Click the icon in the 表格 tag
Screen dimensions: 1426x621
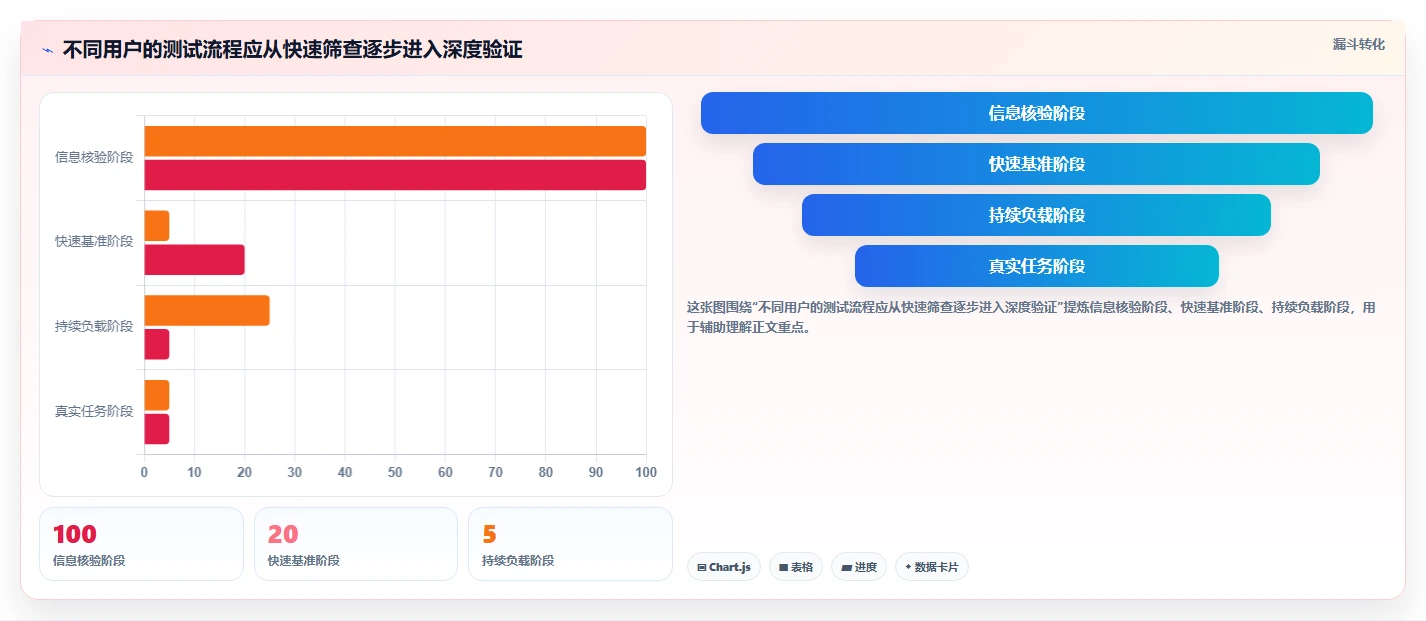tap(784, 568)
